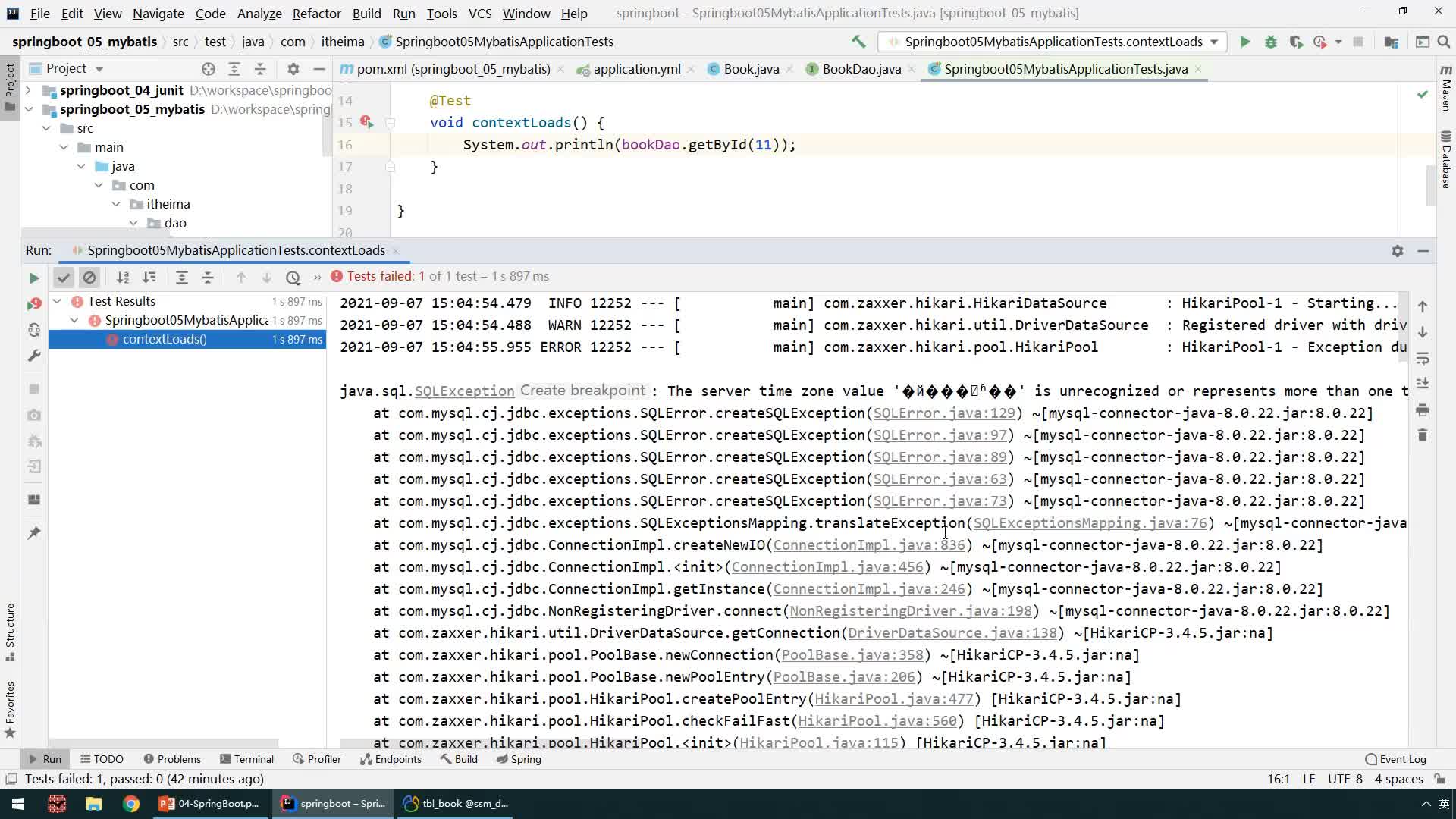Collapse the itheima package
Viewport: 1456px width, 819px height.
point(116,204)
